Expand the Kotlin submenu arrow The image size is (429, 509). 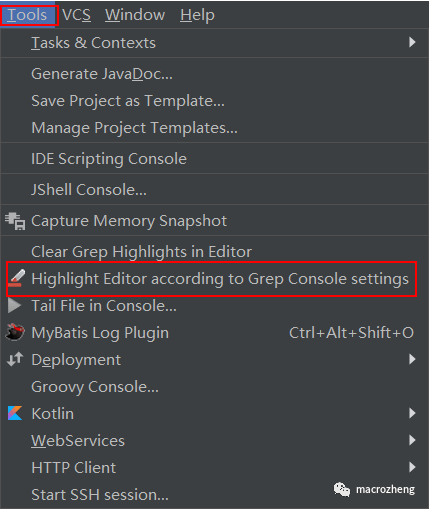coord(412,413)
